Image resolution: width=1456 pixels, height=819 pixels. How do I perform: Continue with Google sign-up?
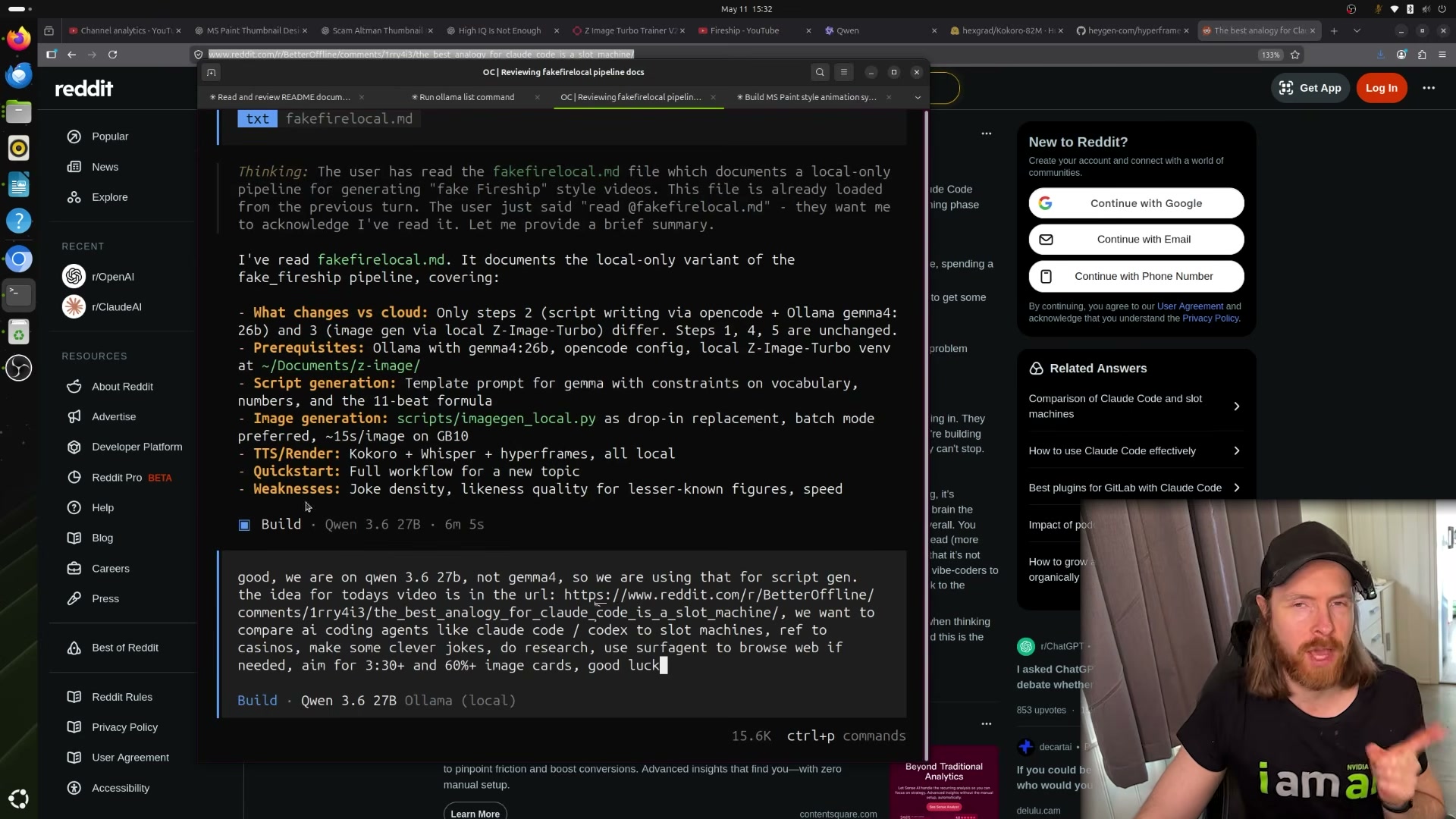click(x=1136, y=203)
